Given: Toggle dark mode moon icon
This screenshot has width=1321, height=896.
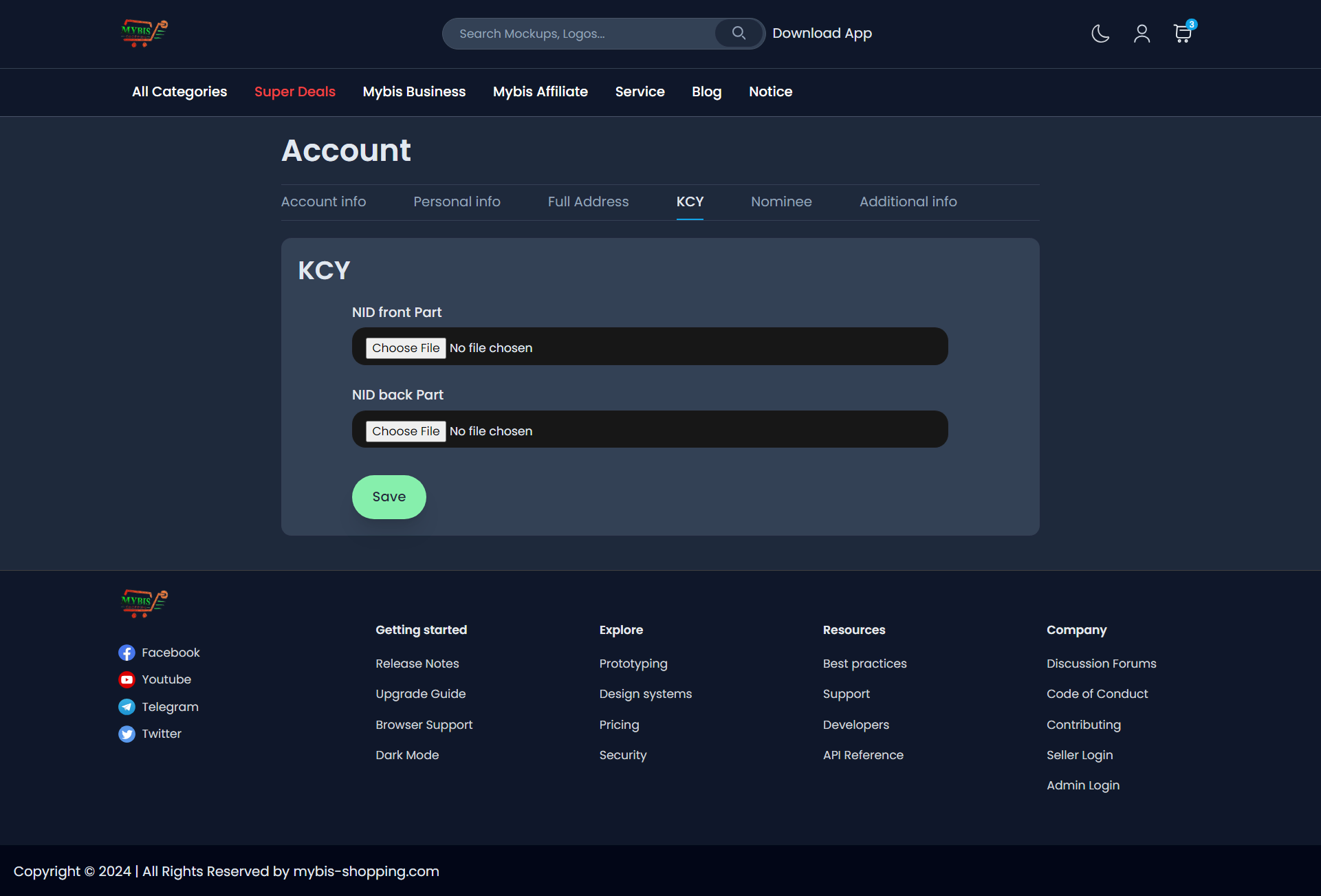Looking at the screenshot, I should 1100,33.
